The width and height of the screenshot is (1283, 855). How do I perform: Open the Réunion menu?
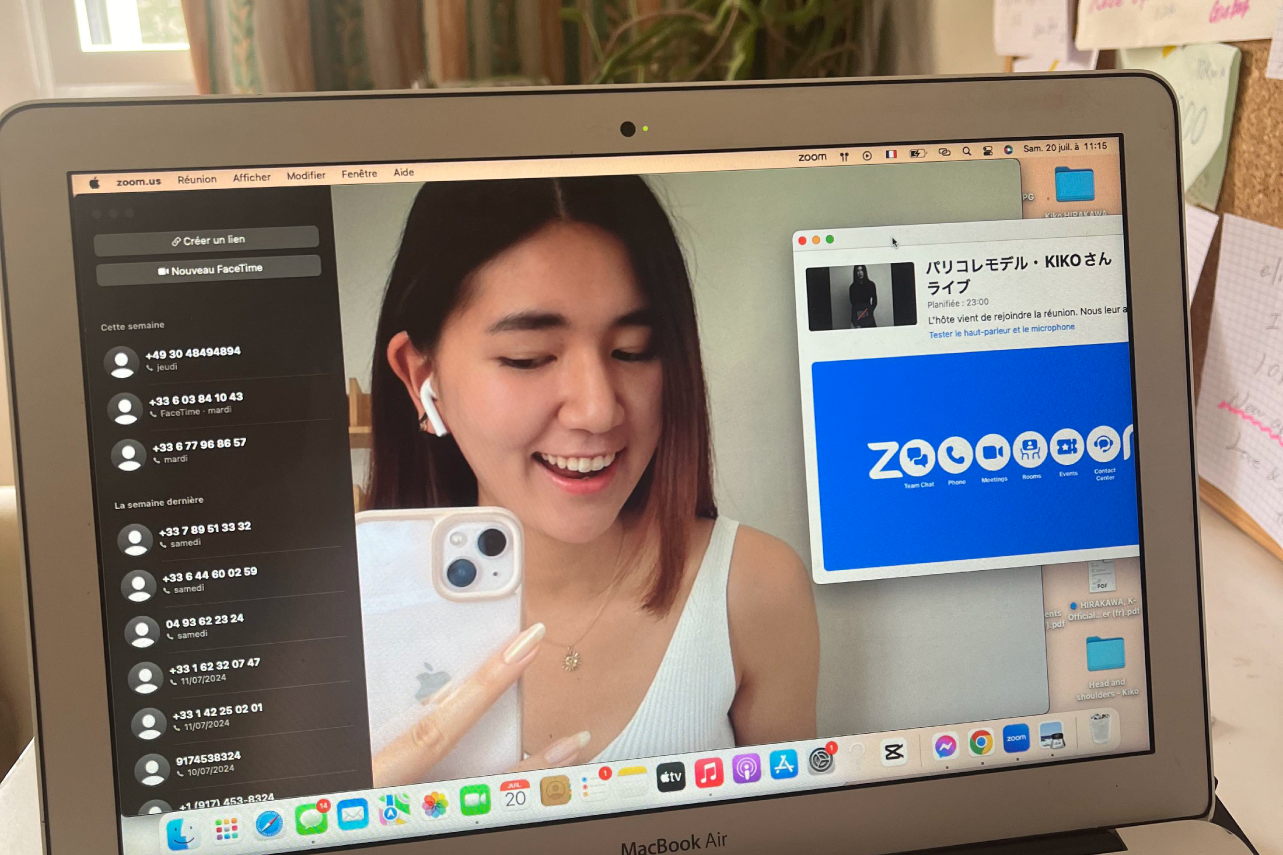click(197, 180)
